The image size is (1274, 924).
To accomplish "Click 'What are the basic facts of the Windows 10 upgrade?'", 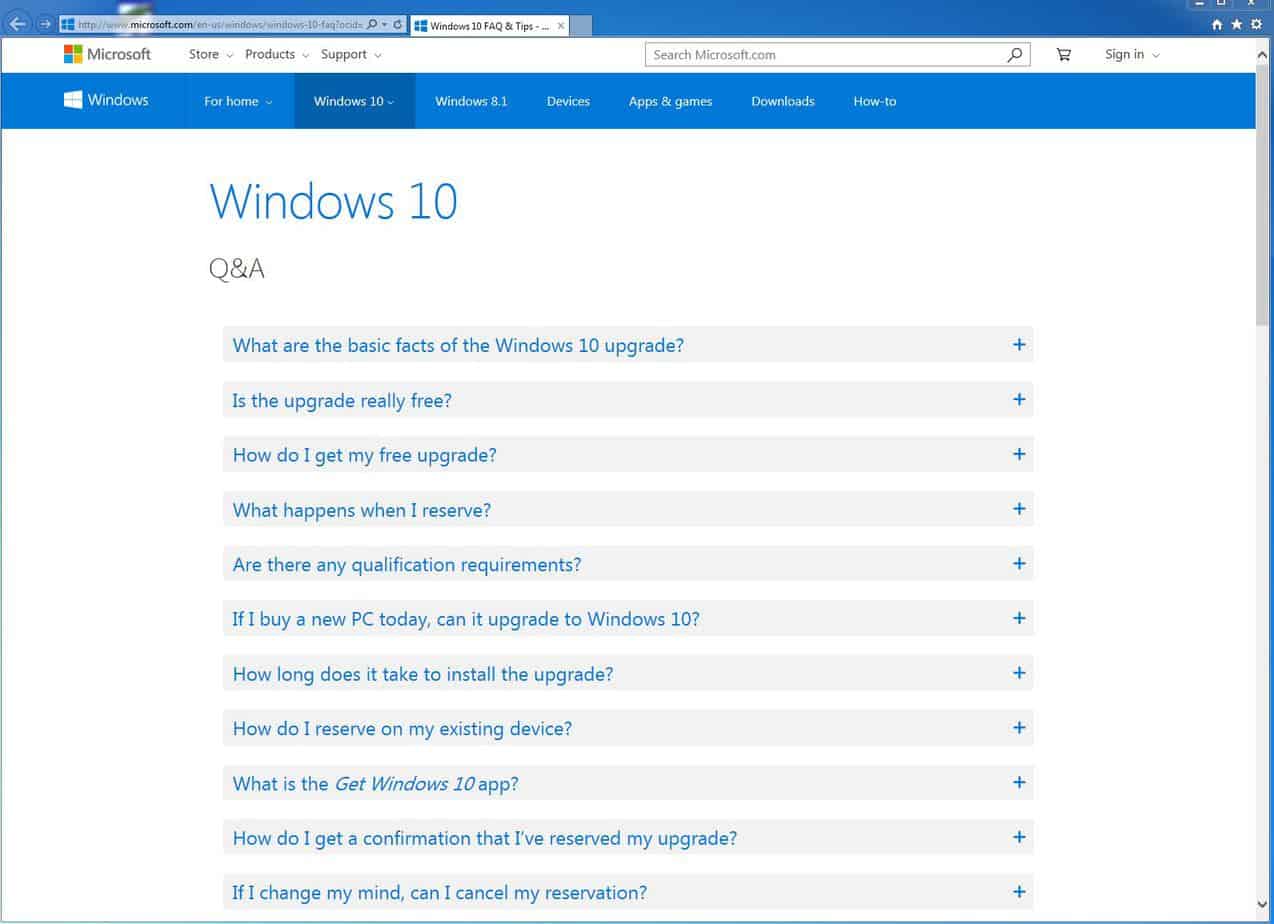I will click(458, 345).
